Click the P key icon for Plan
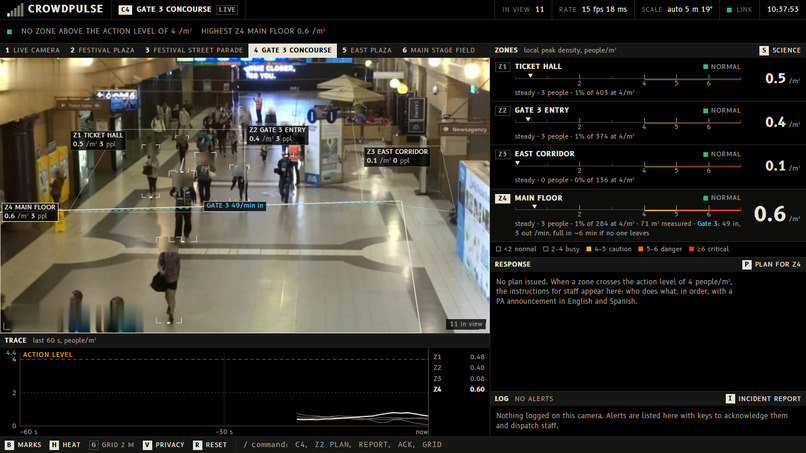806x453 pixels. [746, 264]
